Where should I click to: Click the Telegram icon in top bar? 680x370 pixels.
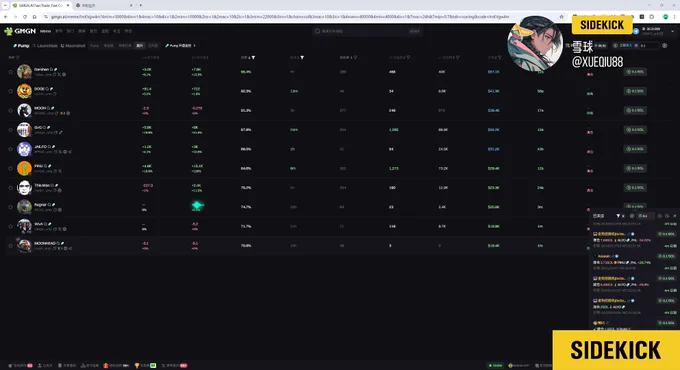tap(636, 31)
